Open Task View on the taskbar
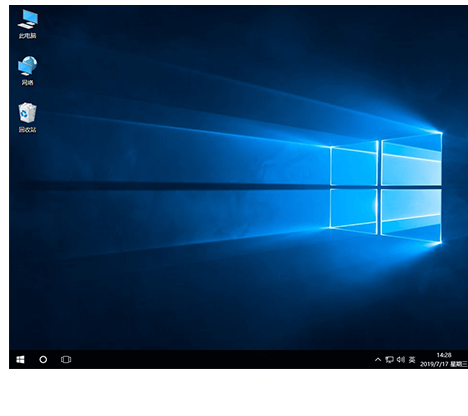 (x=66, y=360)
